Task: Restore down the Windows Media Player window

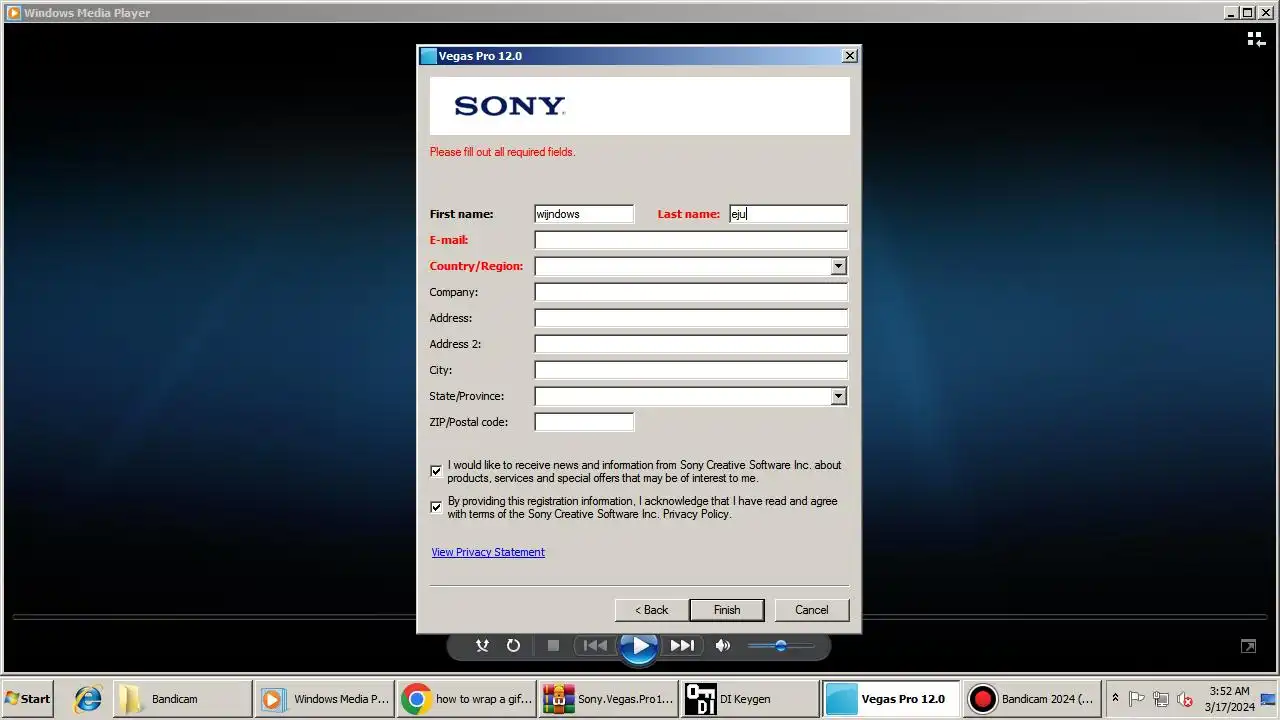Action: (x=1247, y=13)
